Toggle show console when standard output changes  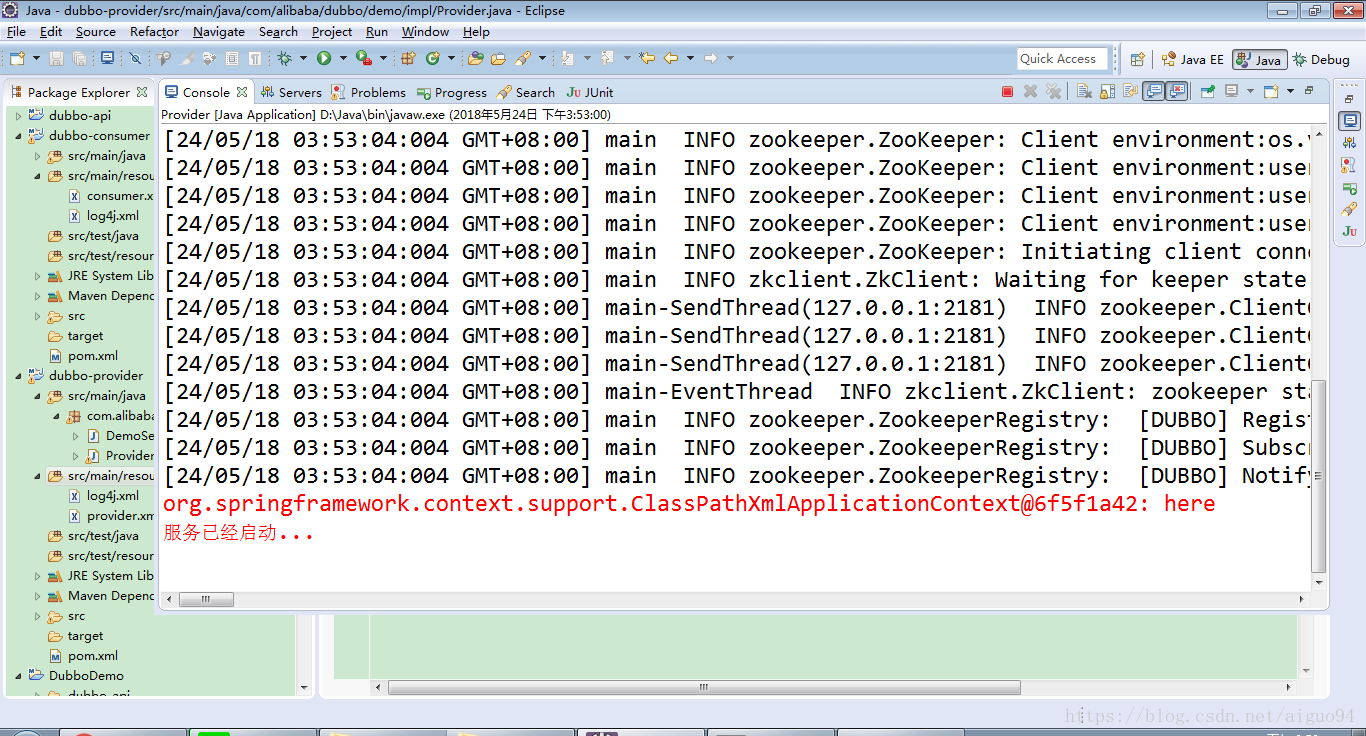(1154, 92)
